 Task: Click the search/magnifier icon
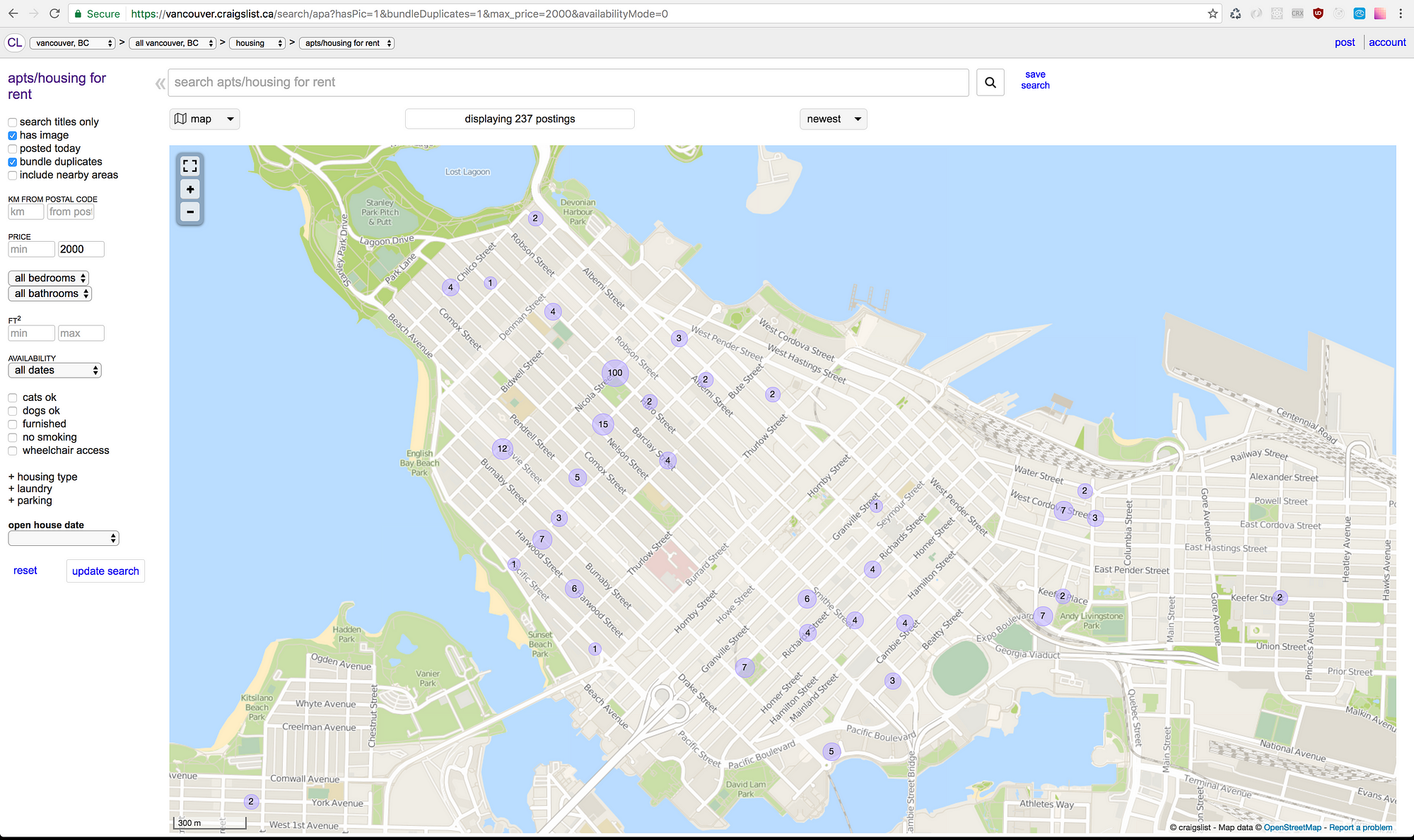coord(990,82)
